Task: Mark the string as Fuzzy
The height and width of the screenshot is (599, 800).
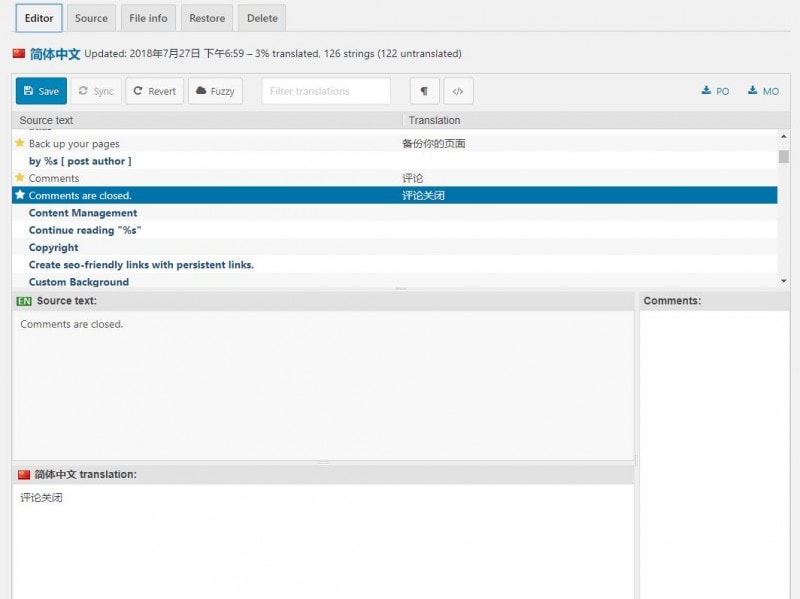Action: (215, 91)
